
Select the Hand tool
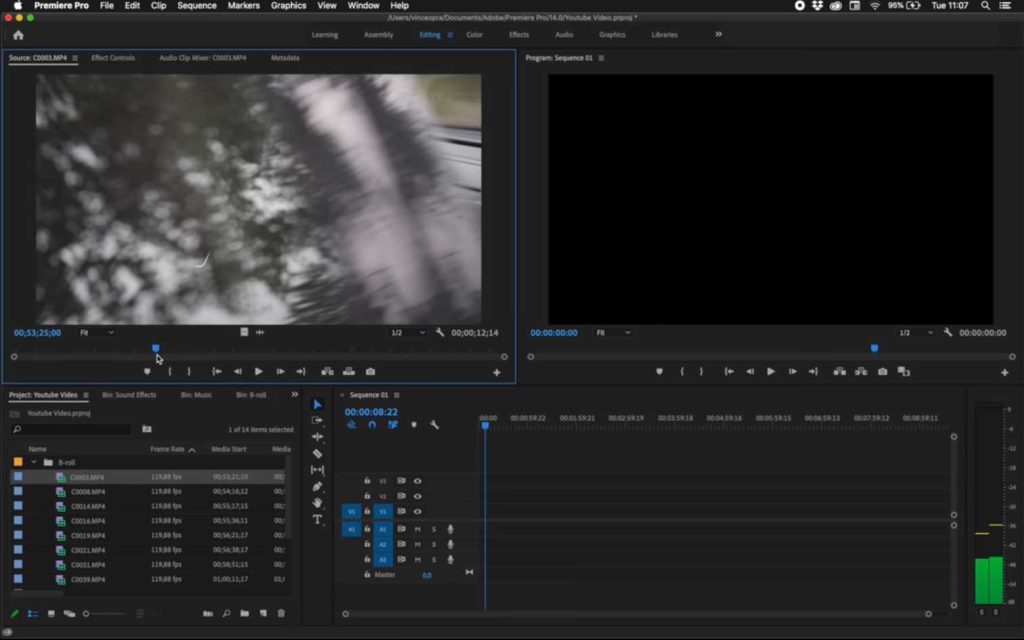(317, 502)
